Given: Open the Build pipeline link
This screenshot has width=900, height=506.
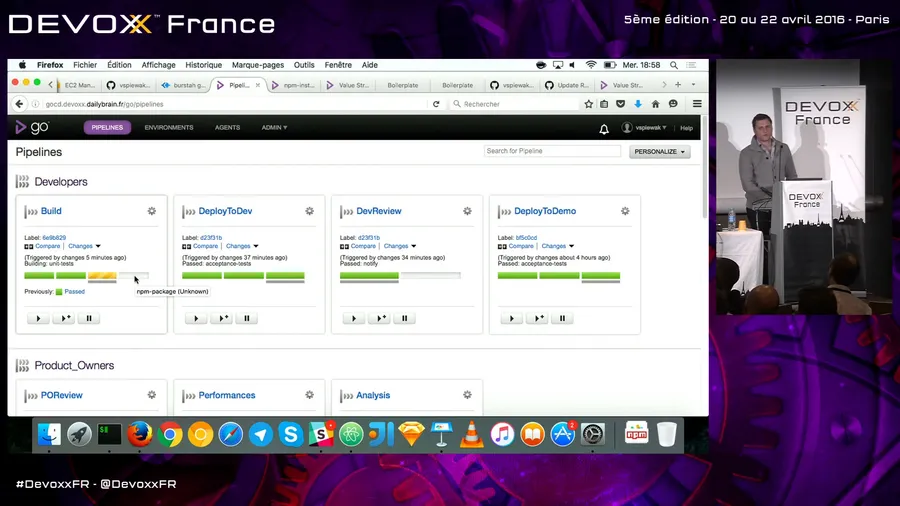Looking at the screenshot, I should 51,211.
